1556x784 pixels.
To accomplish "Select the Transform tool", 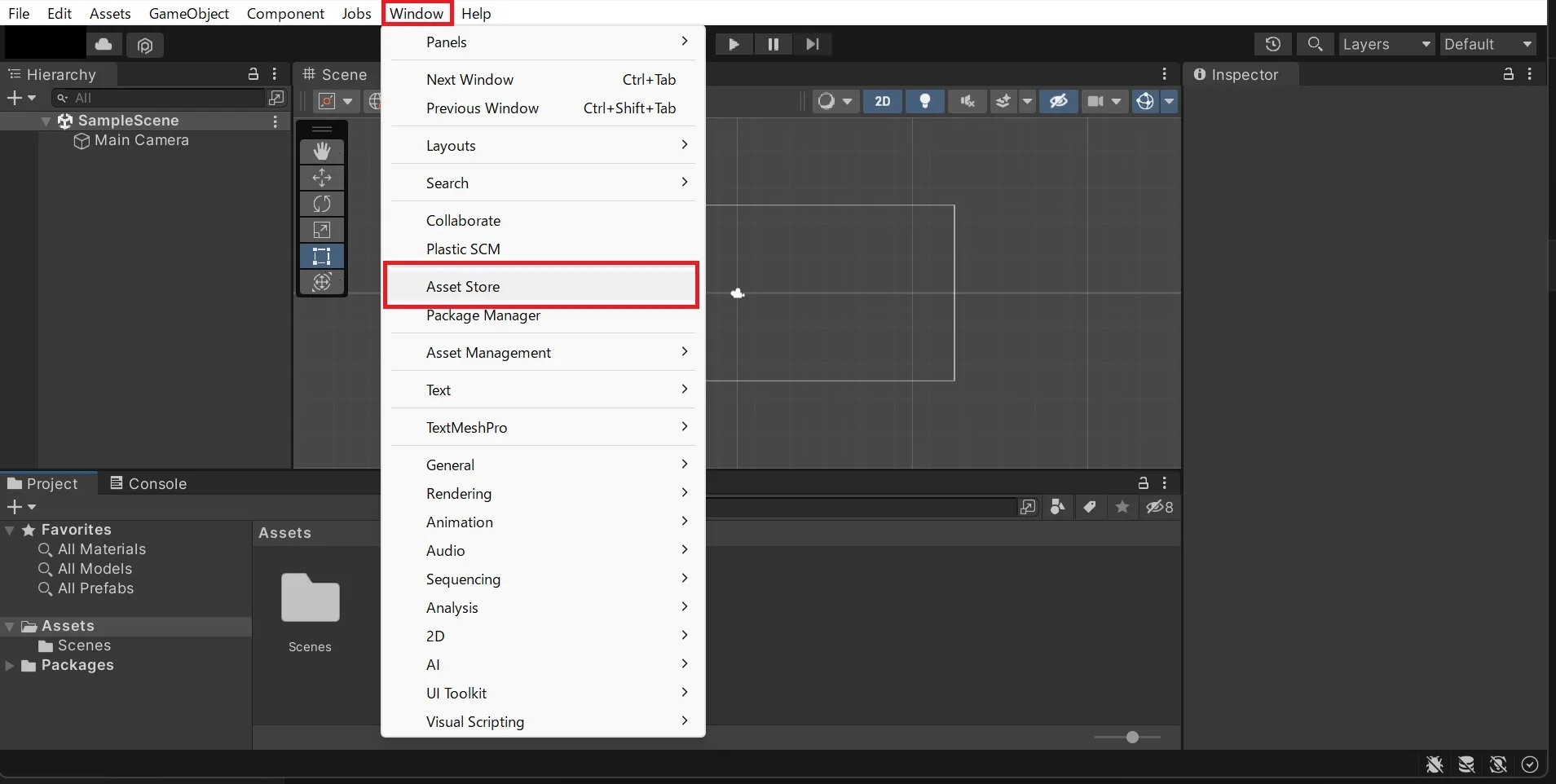I will tap(322, 282).
